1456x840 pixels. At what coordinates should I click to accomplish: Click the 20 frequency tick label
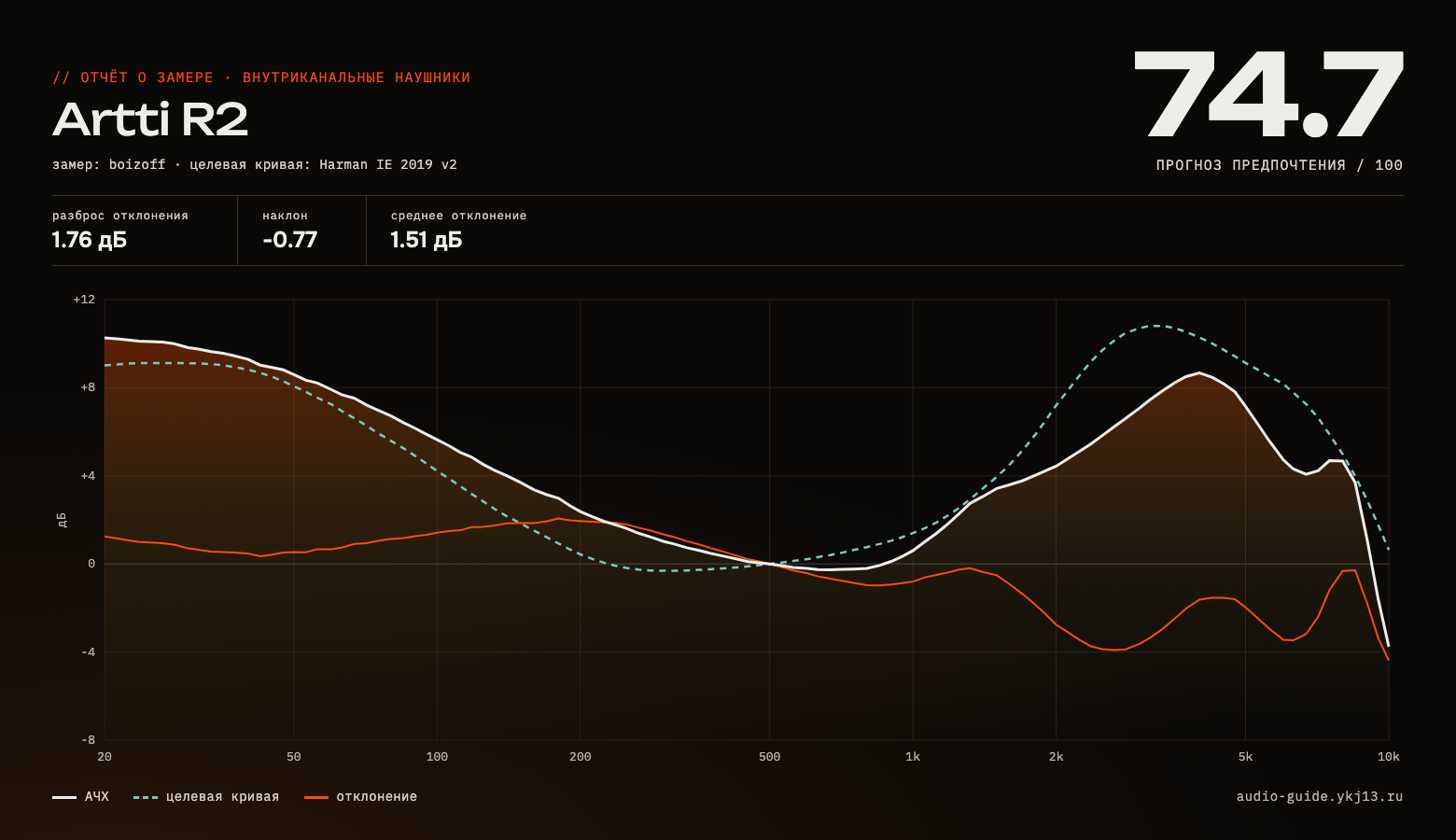105,757
